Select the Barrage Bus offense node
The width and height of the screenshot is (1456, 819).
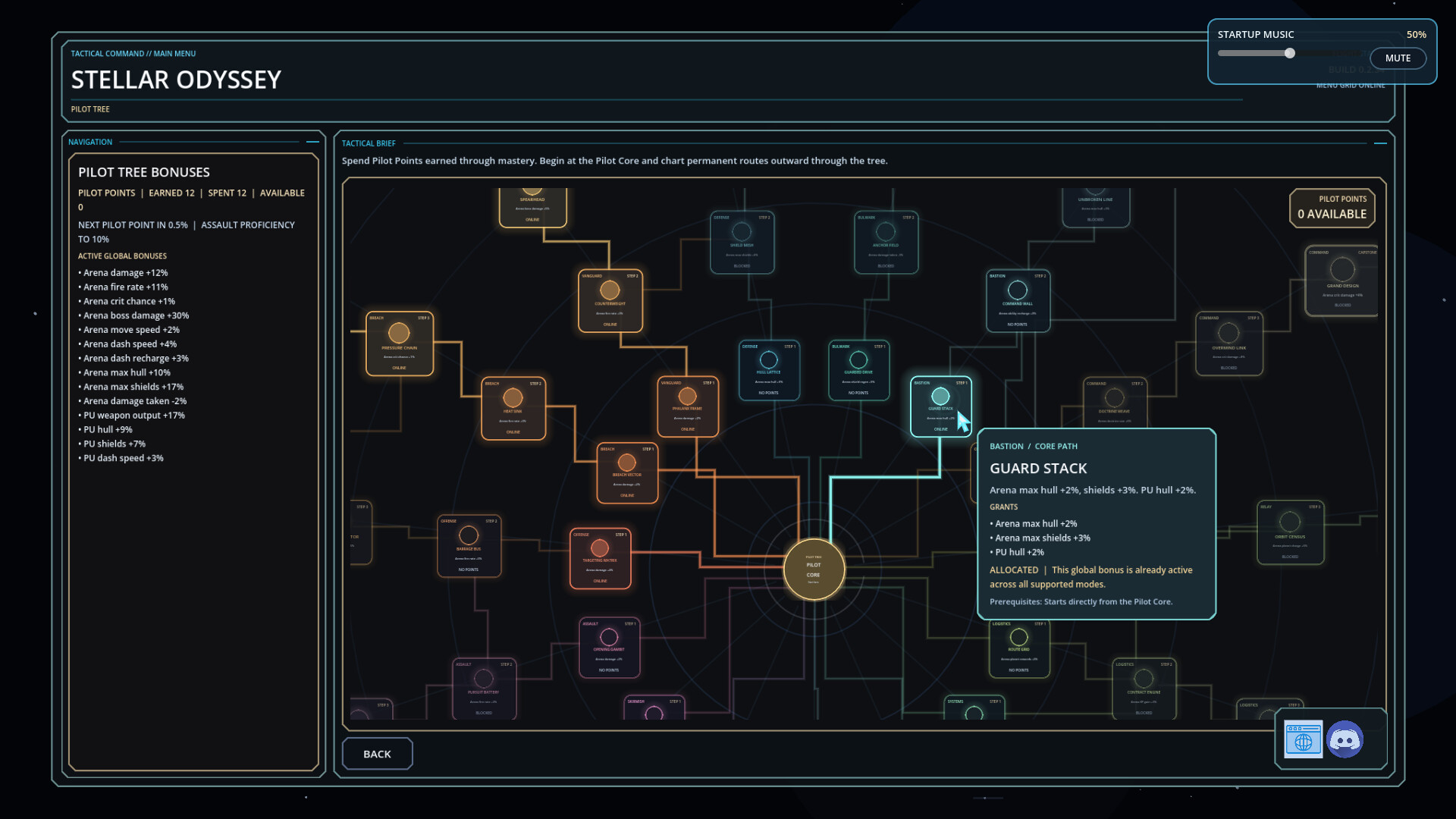click(x=469, y=546)
